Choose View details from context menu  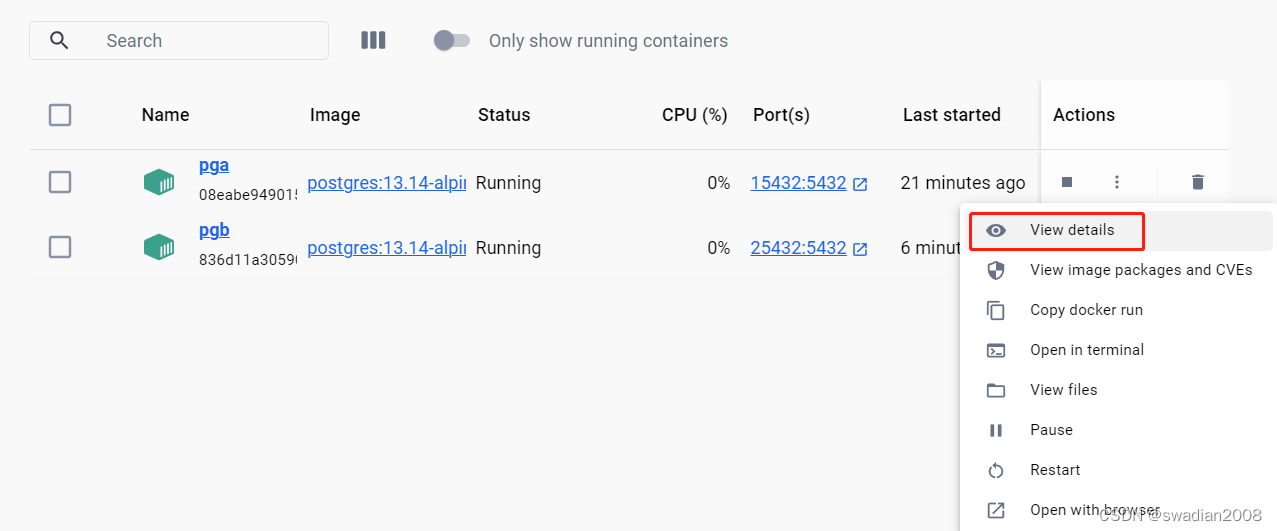1071,230
